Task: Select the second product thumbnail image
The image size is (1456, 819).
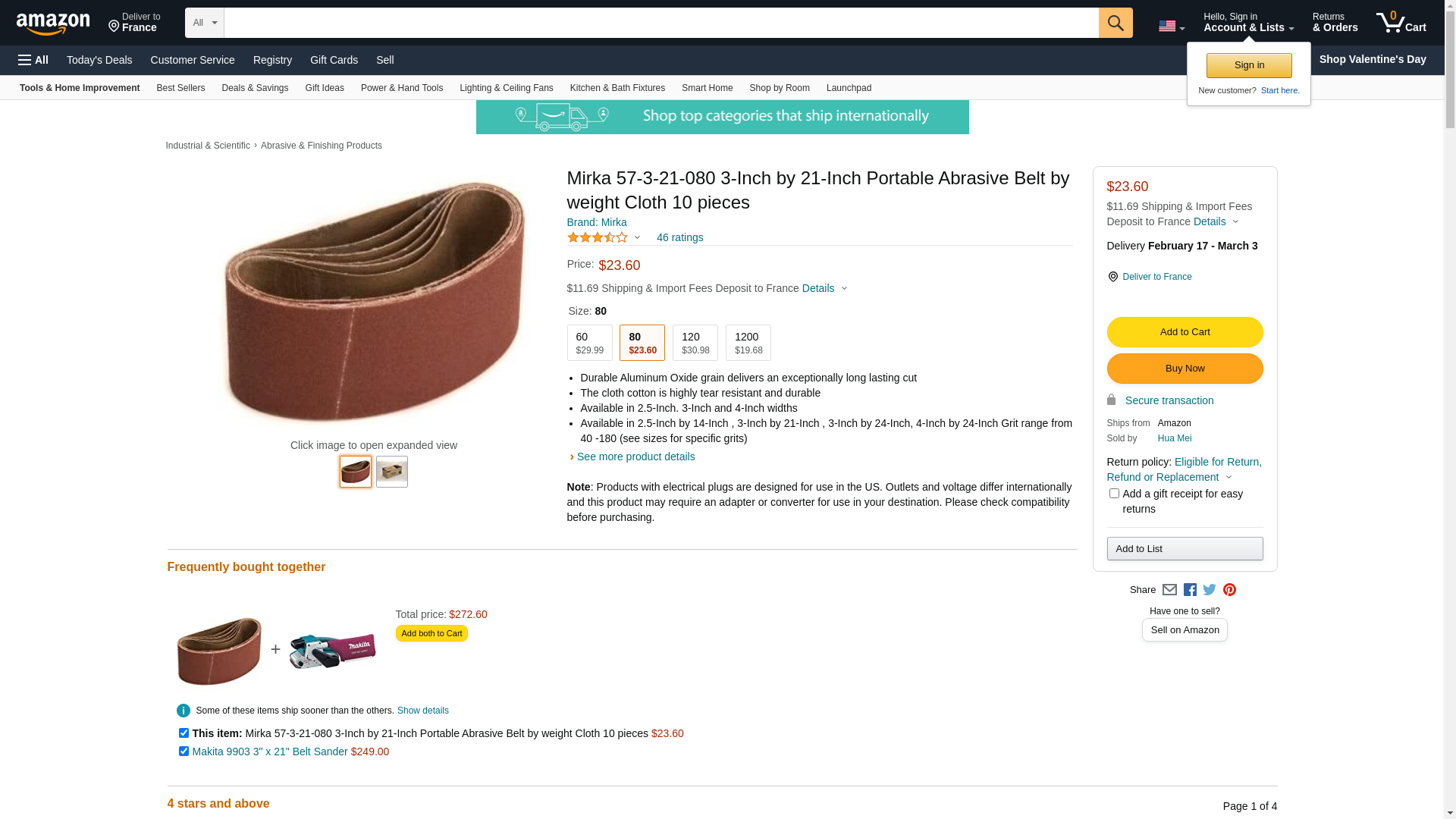Action: 392,472
